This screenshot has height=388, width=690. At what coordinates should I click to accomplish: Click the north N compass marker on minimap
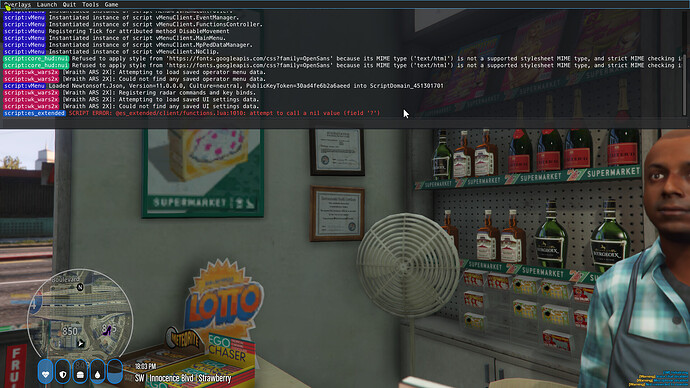[80, 287]
